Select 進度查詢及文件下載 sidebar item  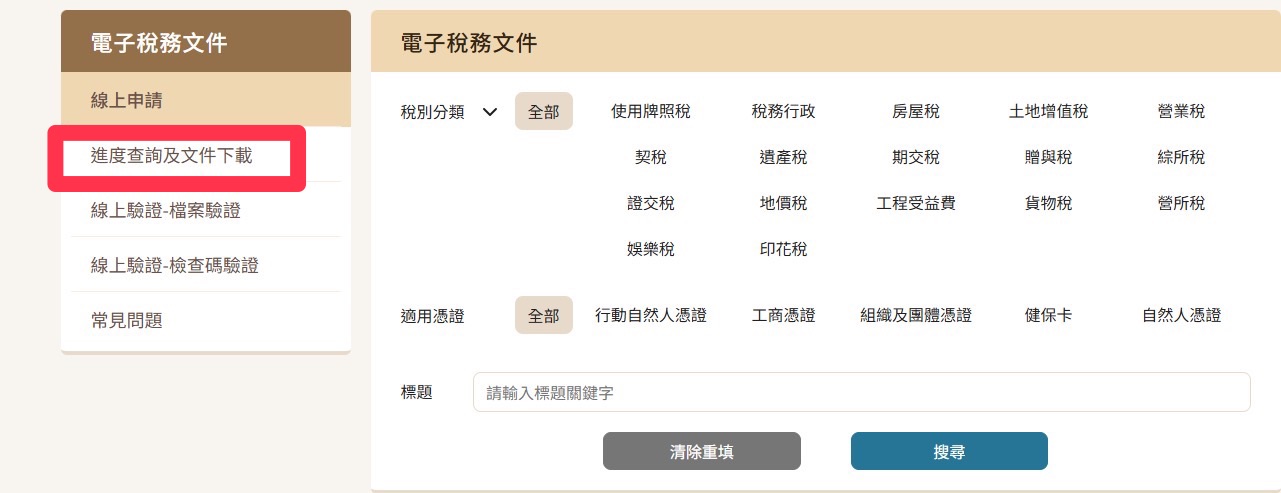[171, 156]
